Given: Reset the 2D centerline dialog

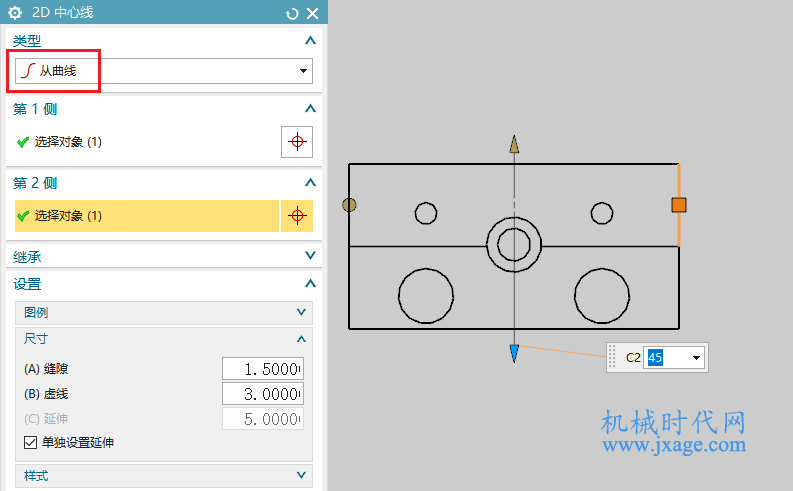Looking at the screenshot, I should tap(292, 14).
